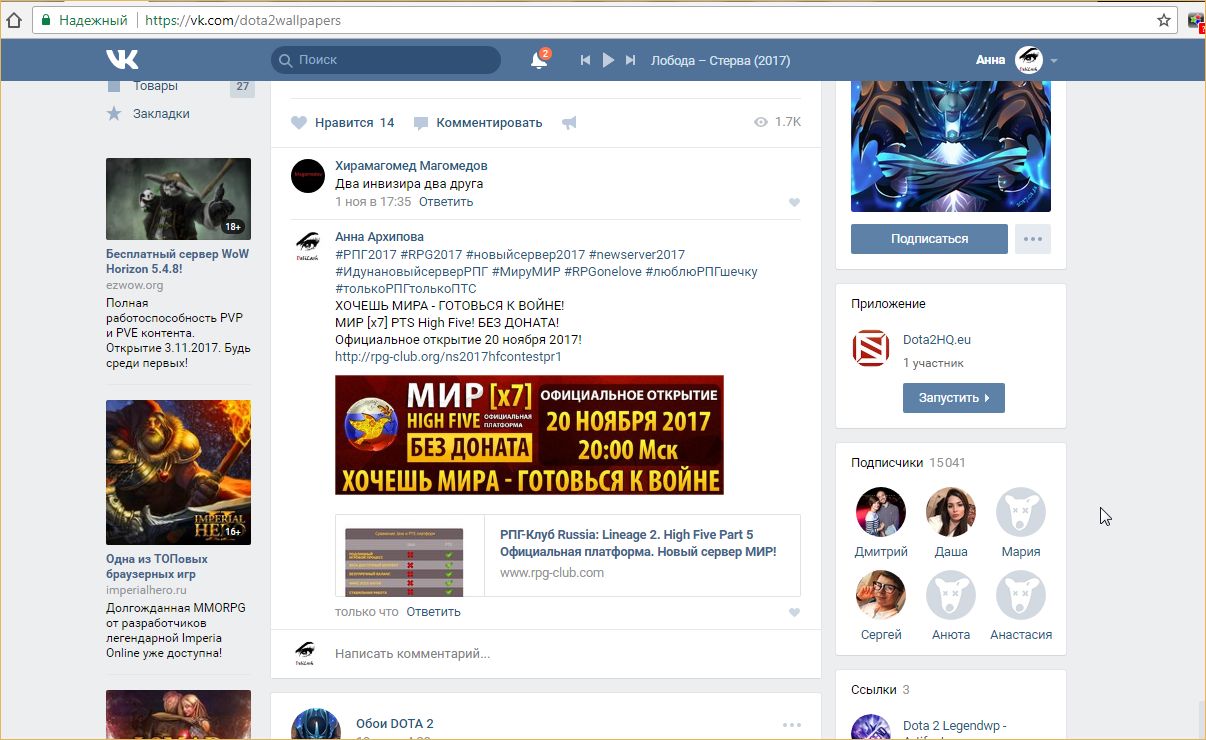Screen dimensions: 1206x740
Task: Open Закладки in left sidebar
Action: 161,114
